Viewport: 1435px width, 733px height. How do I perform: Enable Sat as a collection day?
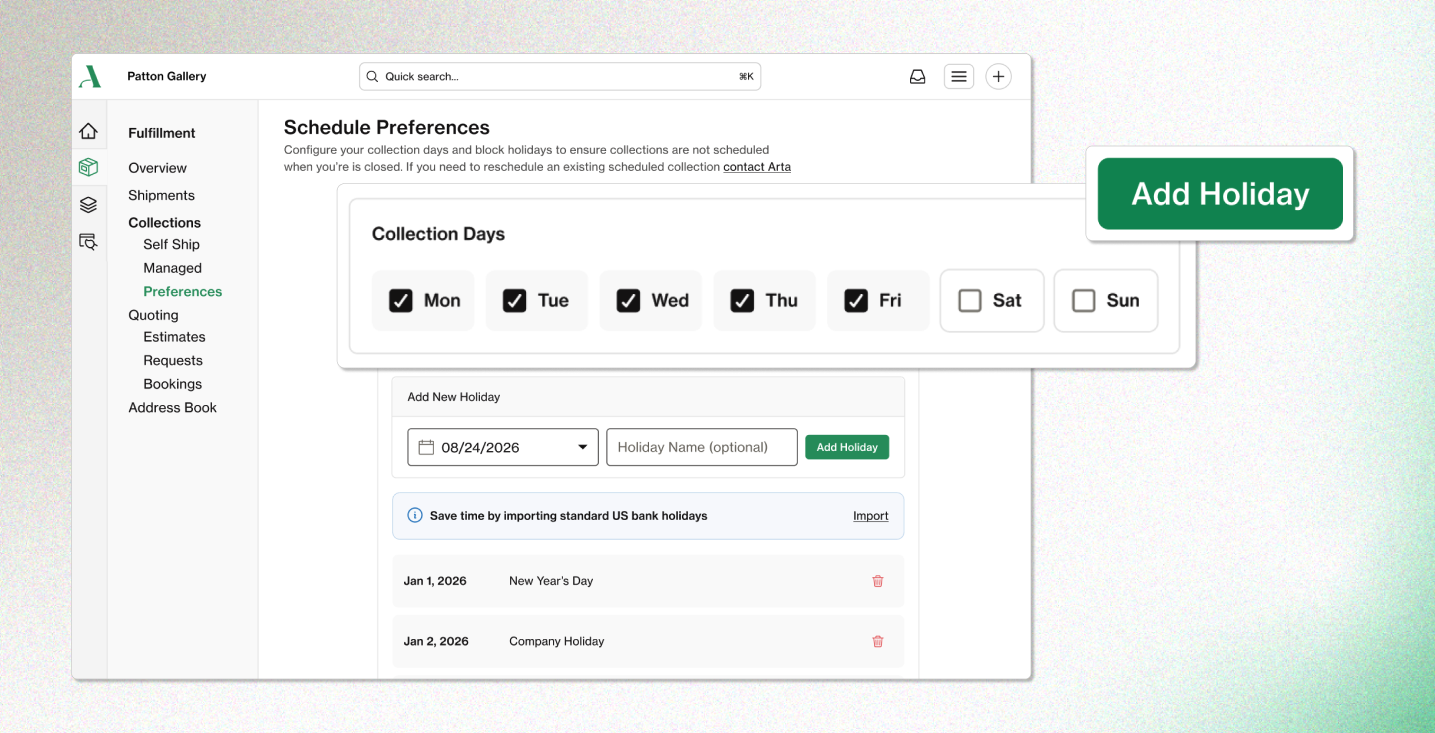point(970,301)
